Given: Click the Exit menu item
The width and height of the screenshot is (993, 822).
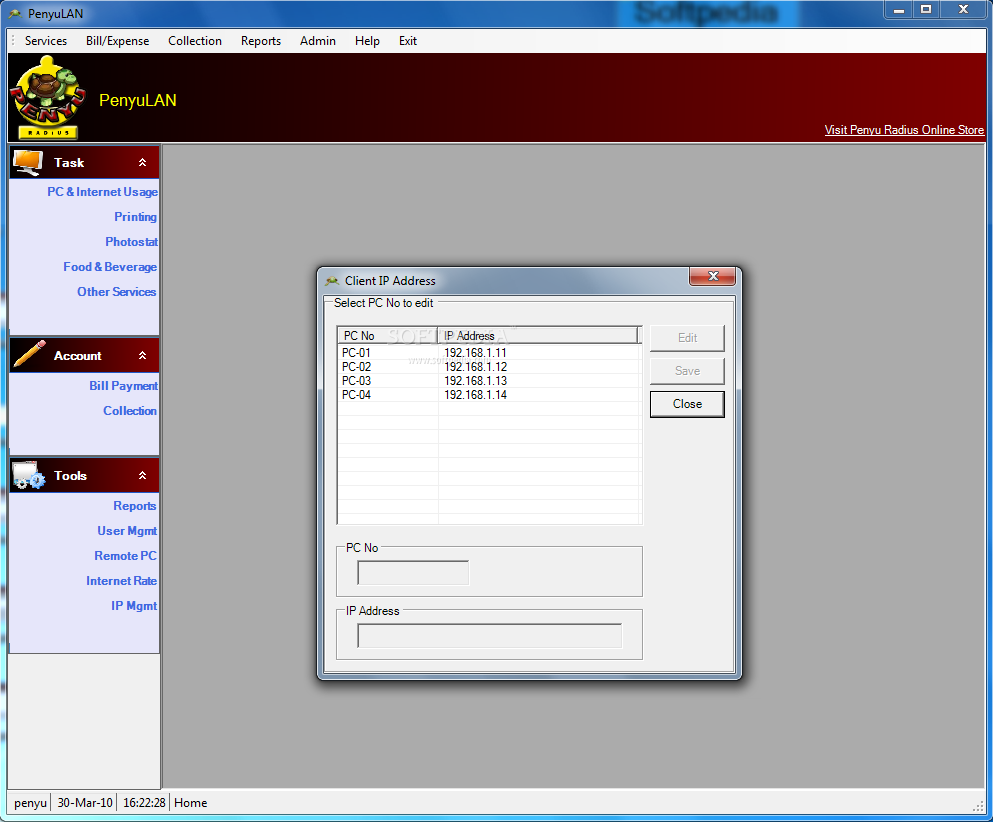Looking at the screenshot, I should [408, 41].
